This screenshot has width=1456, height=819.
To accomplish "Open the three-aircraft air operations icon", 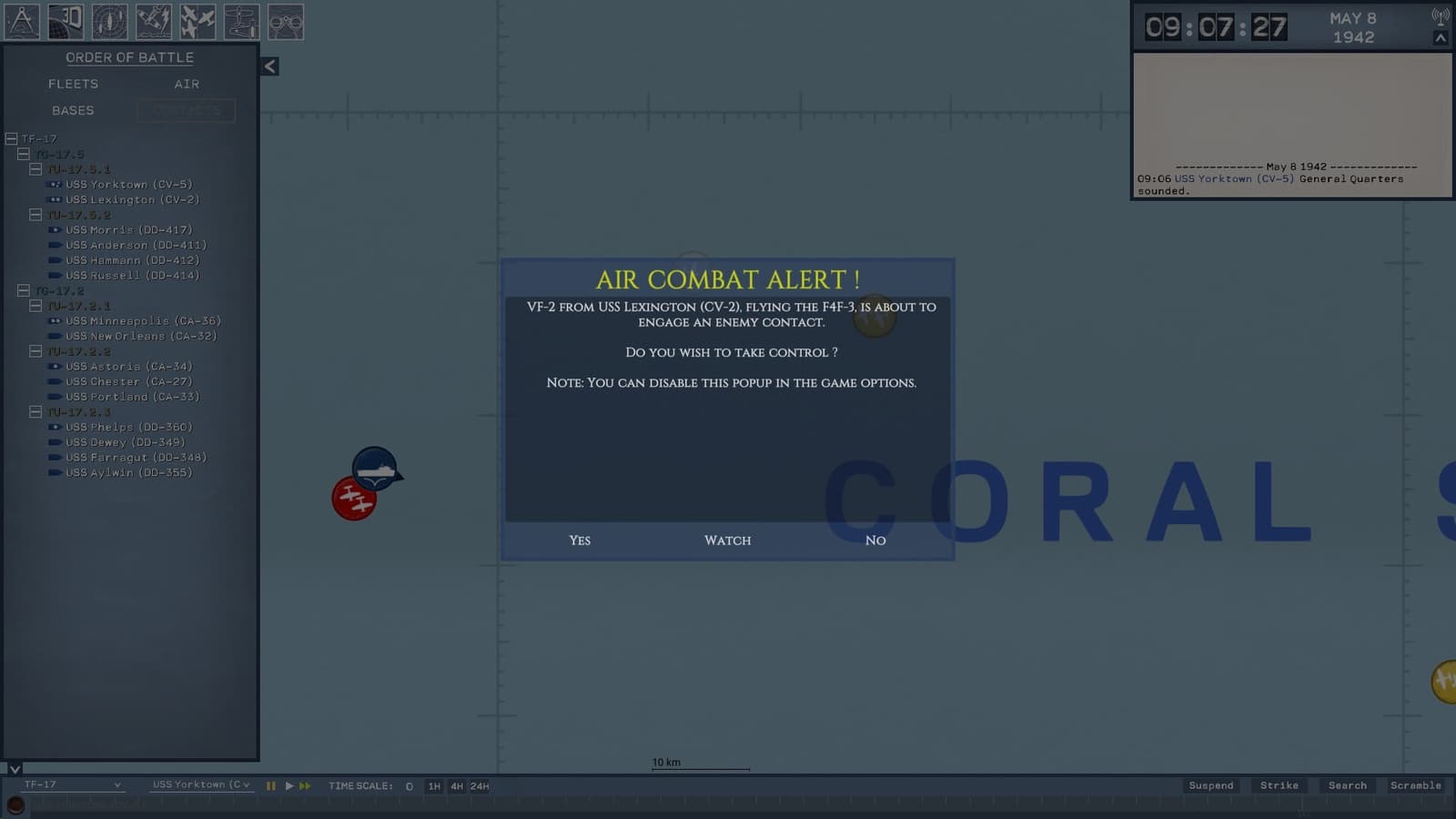I will coord(197,22).
